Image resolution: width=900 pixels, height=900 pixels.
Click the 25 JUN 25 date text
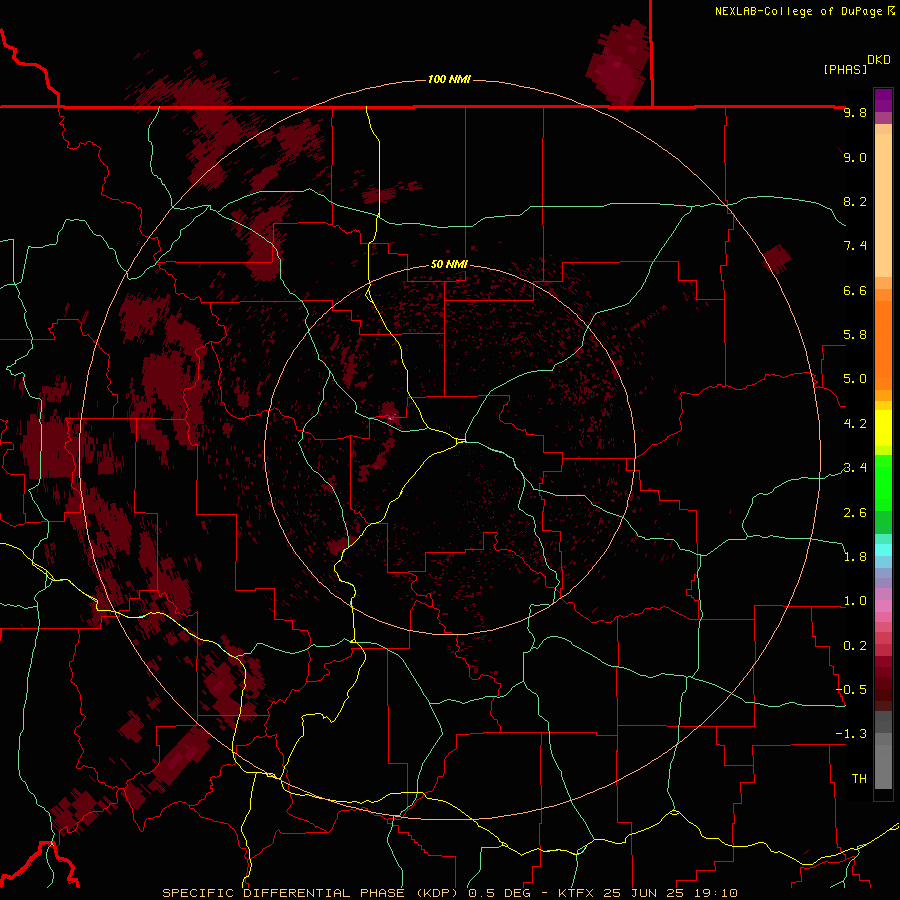(645, 893)
